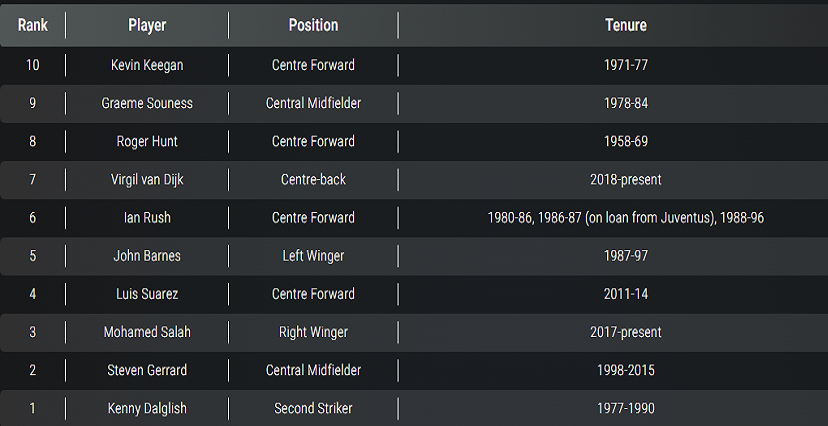Click the Position column header
The height and width of the screenshot is (426, 828).
313,25
